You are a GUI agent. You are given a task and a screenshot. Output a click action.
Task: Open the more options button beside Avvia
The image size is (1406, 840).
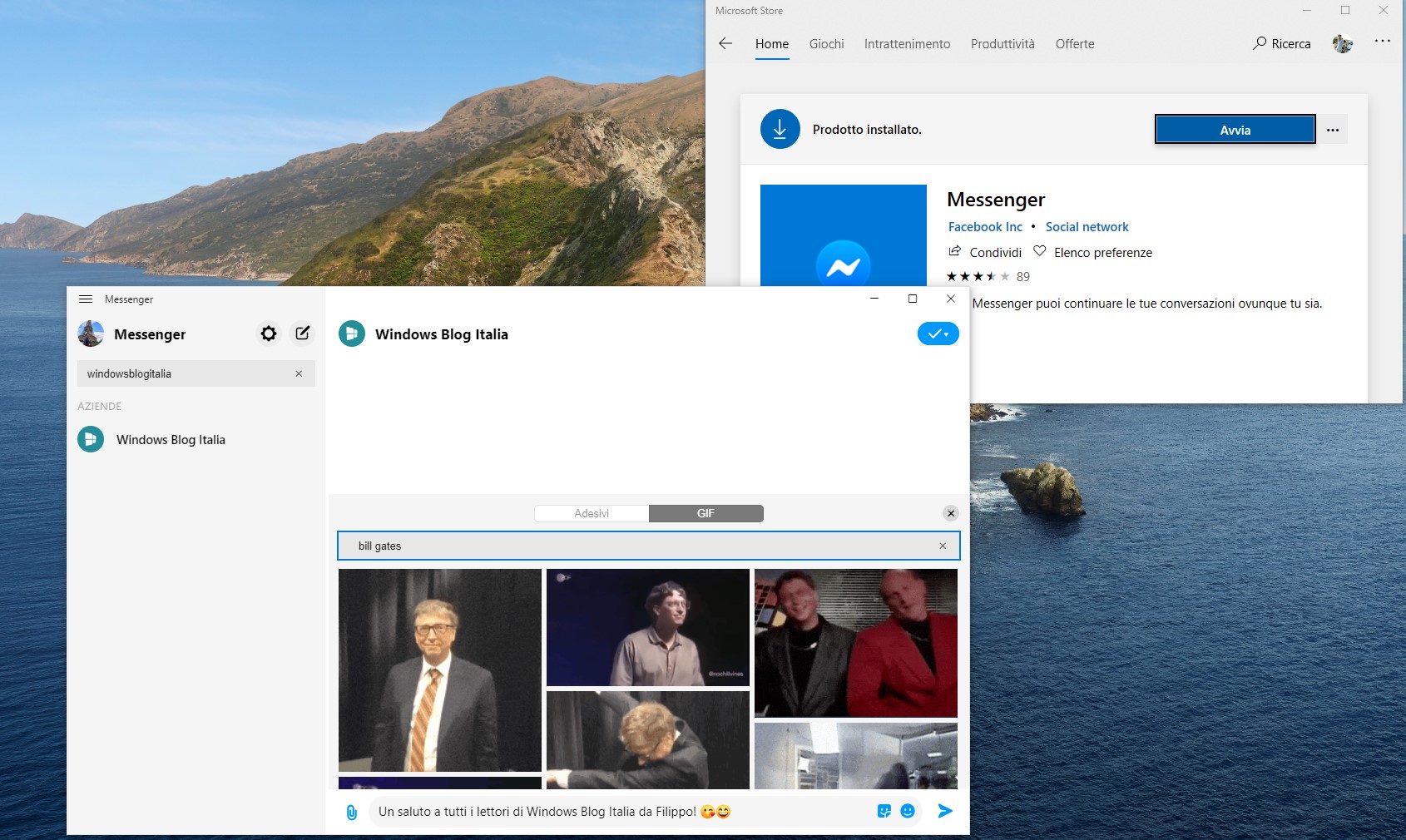click(x=1333, y=130)
